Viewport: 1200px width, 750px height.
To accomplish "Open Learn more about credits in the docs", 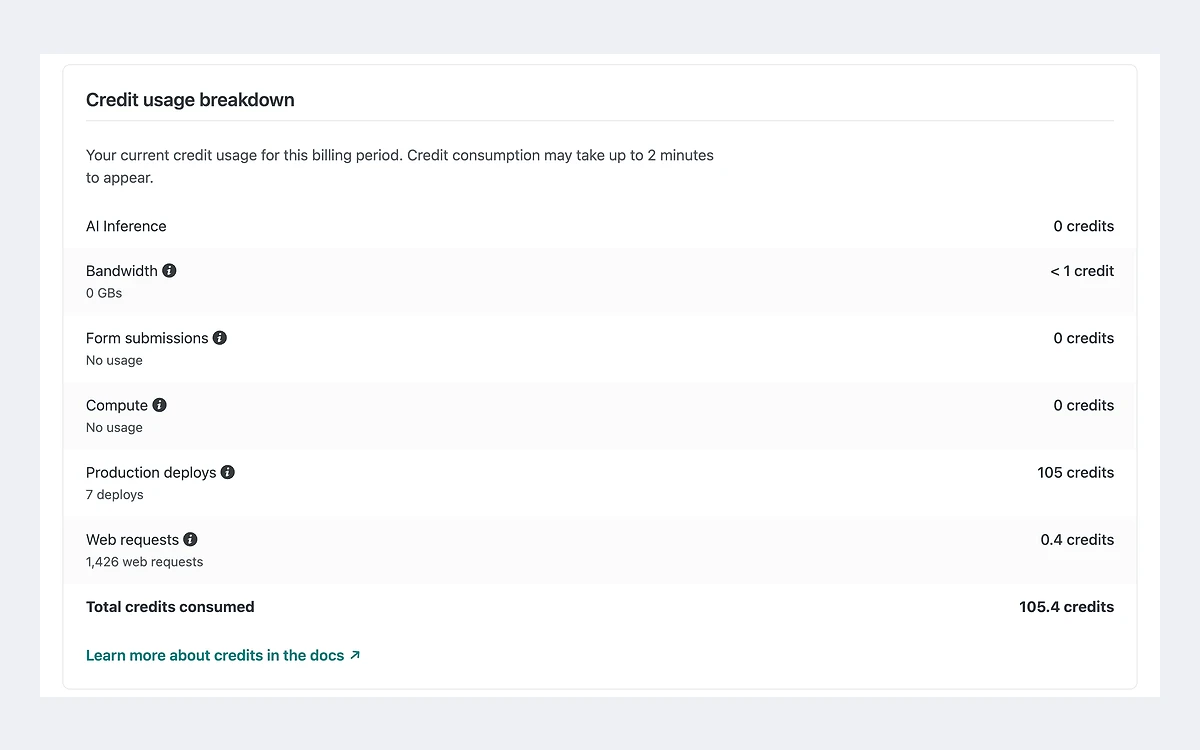I will [223, 655].
